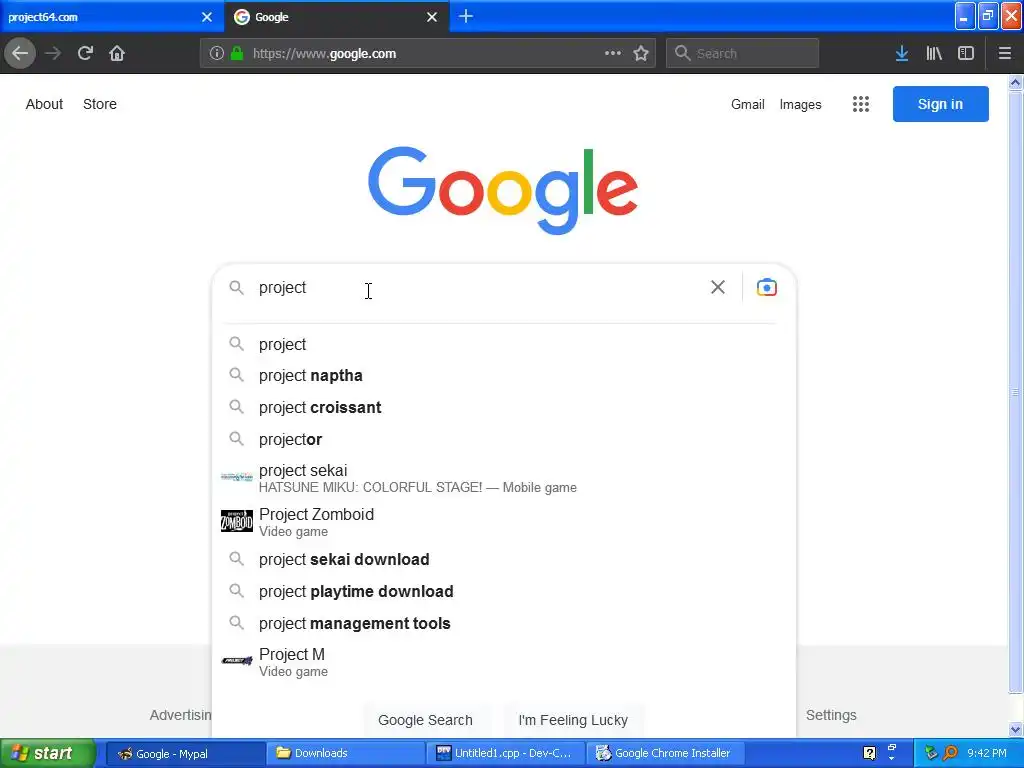
Task: Click the project sekai logo thumbnail
Action: pos(236,477)
